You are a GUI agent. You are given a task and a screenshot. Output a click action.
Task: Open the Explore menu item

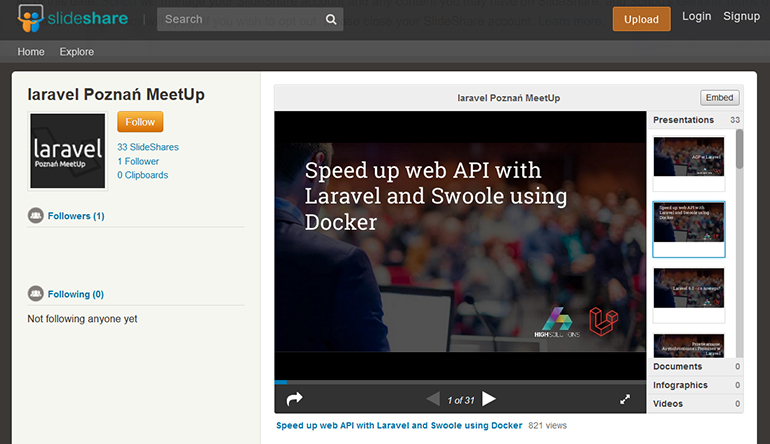click(x=77, y=52)
